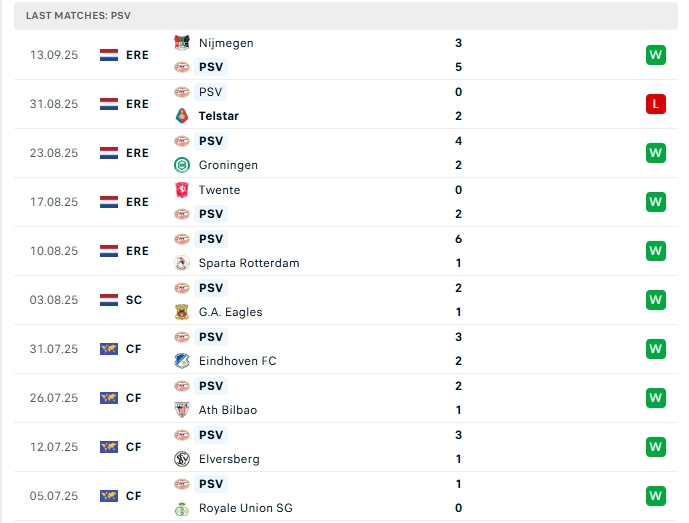689x523 pixels.
Task: Click the Groningen green crest icon
Action: [181, 165]
